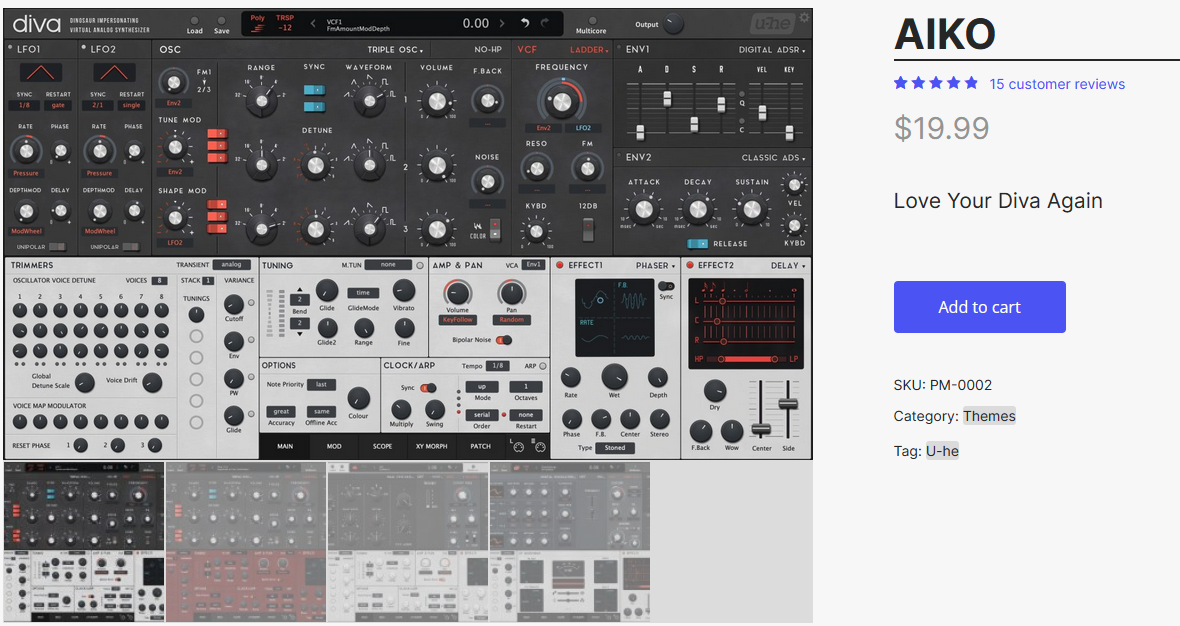Click the Noise level knob
Image resolution: width=1180 pixels, height=626 pixels.
tap(488, 181)
